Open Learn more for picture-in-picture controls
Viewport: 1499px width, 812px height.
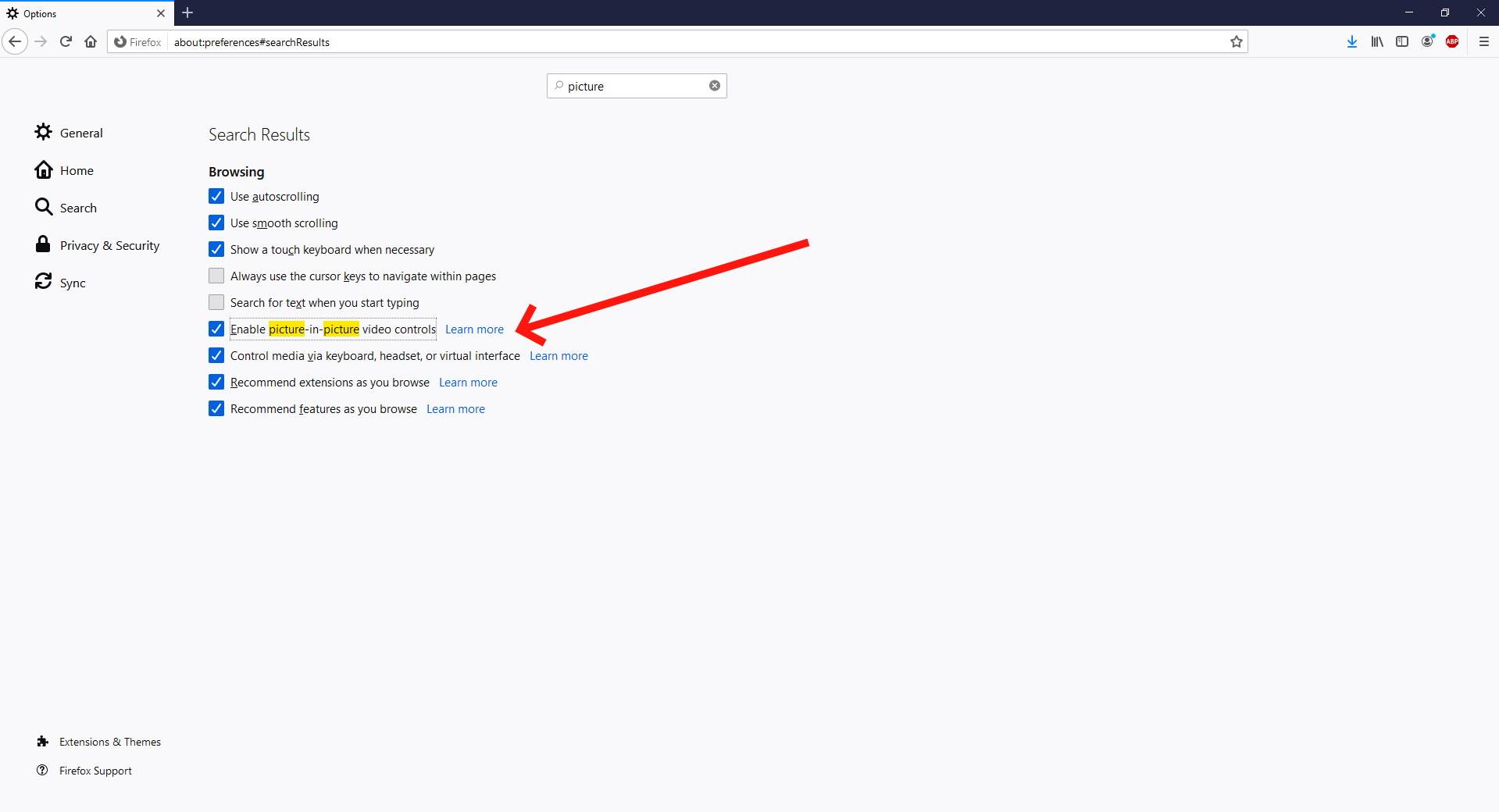[473, 329]
